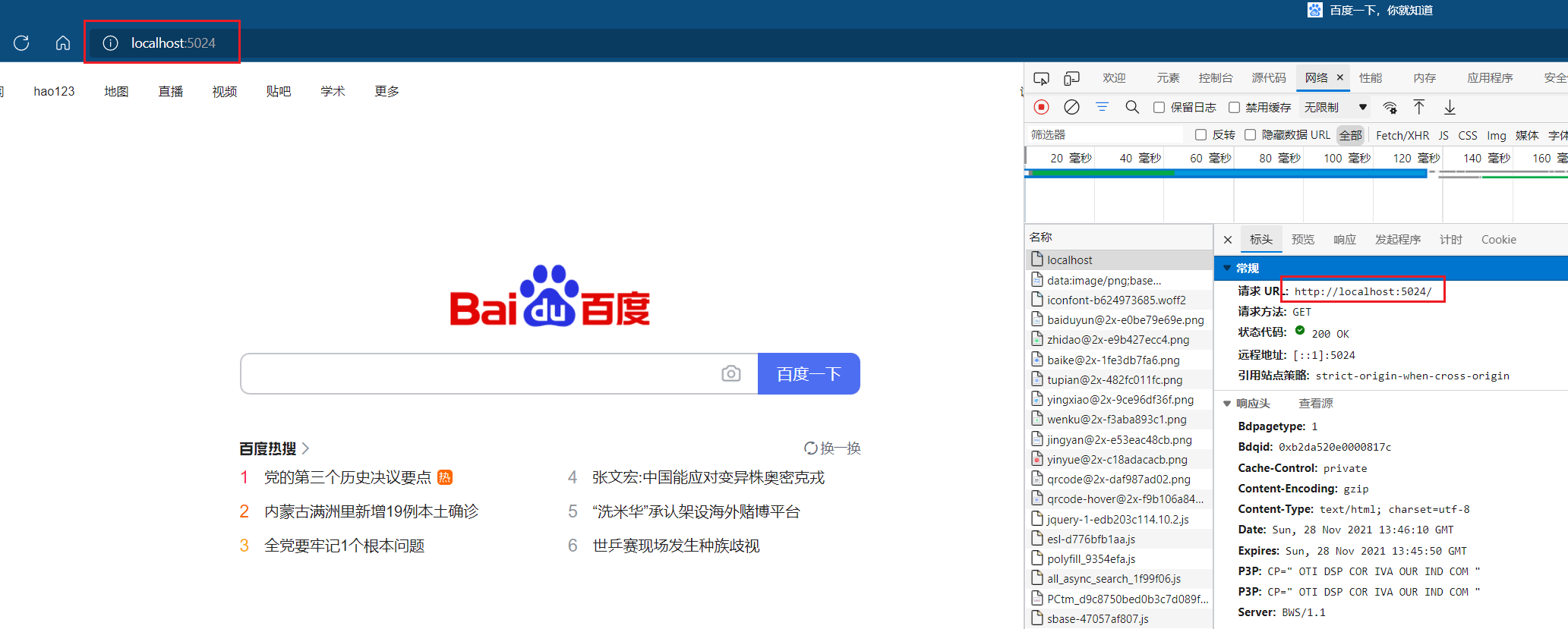Viewport: 1568px width, 629px height.
Task: Click the export HAR download arrow icon
Action: click(x=1450, y=107)
